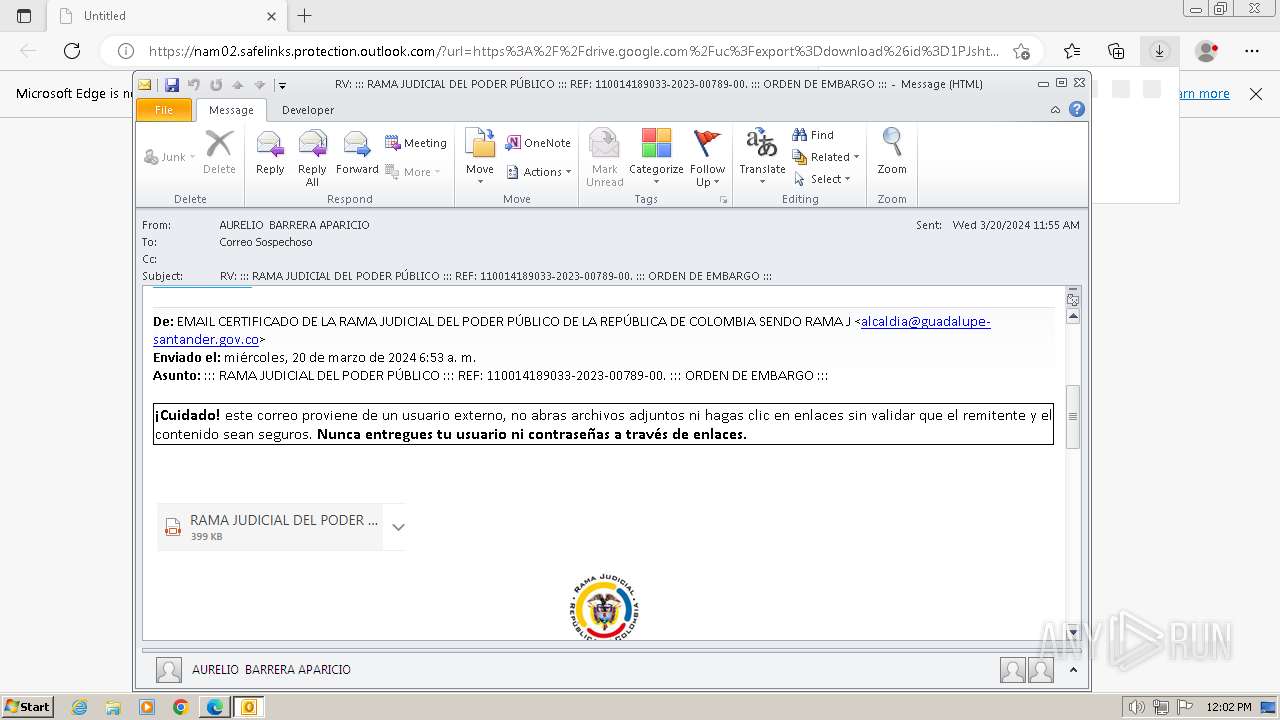Screen dimensions: 1280x720
Task: Open the Related dropdown
Action: [x=826, y=157]
